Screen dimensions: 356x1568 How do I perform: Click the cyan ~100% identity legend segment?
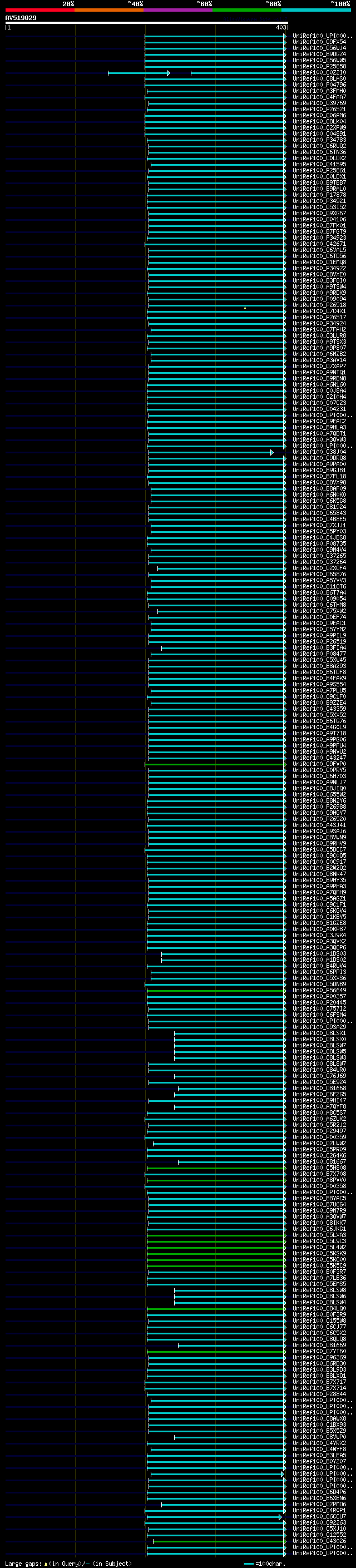pos(316,10)
